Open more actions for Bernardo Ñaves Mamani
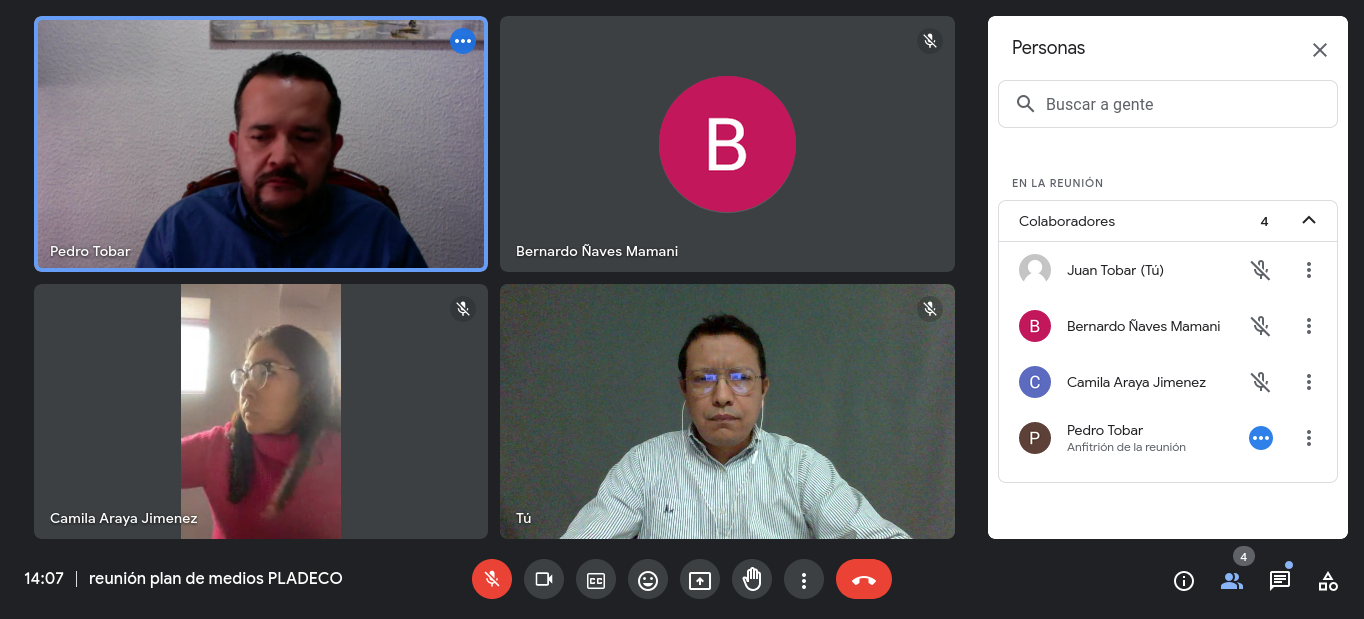This screenshot has height=619, width=1364. (x=1309, y=326)
